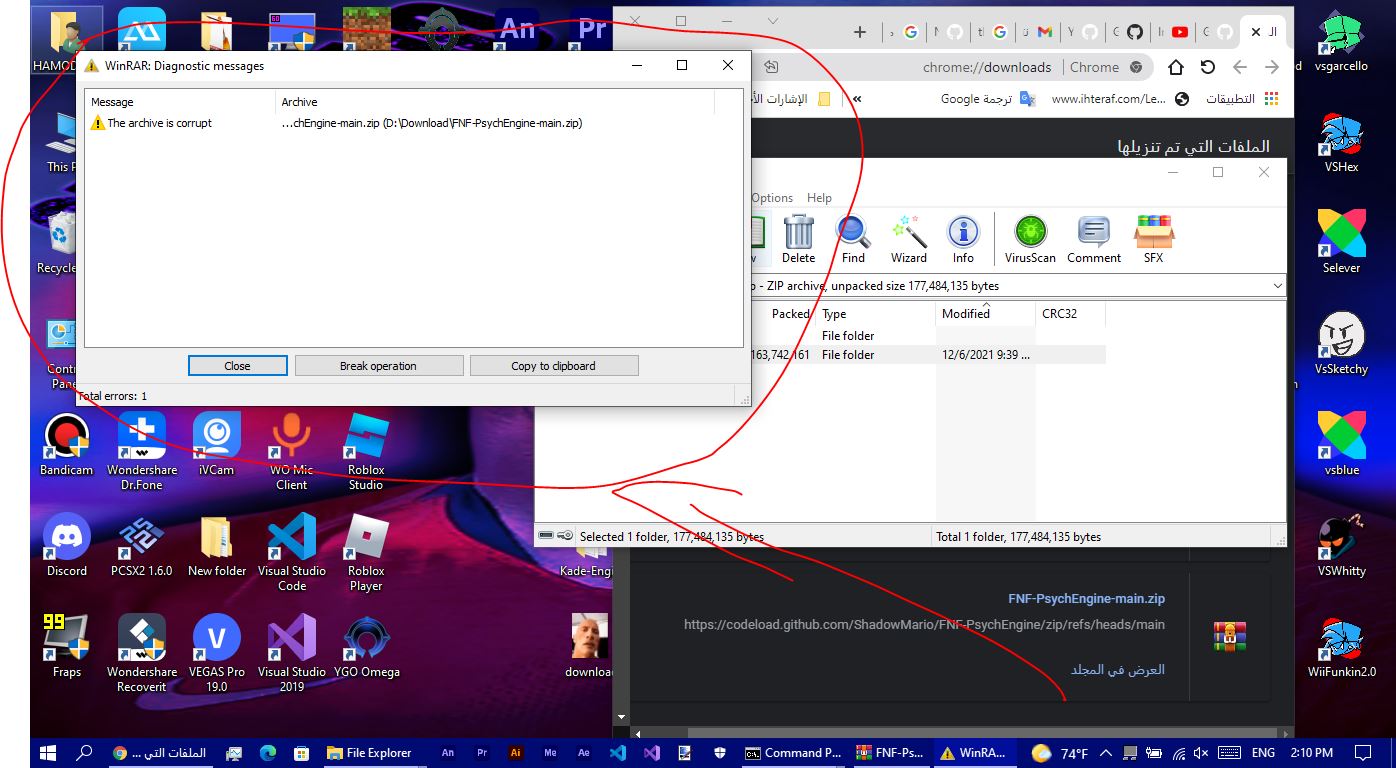
Task: Open the WinRAR Wizard tool
Action: [x=908, y=238]
